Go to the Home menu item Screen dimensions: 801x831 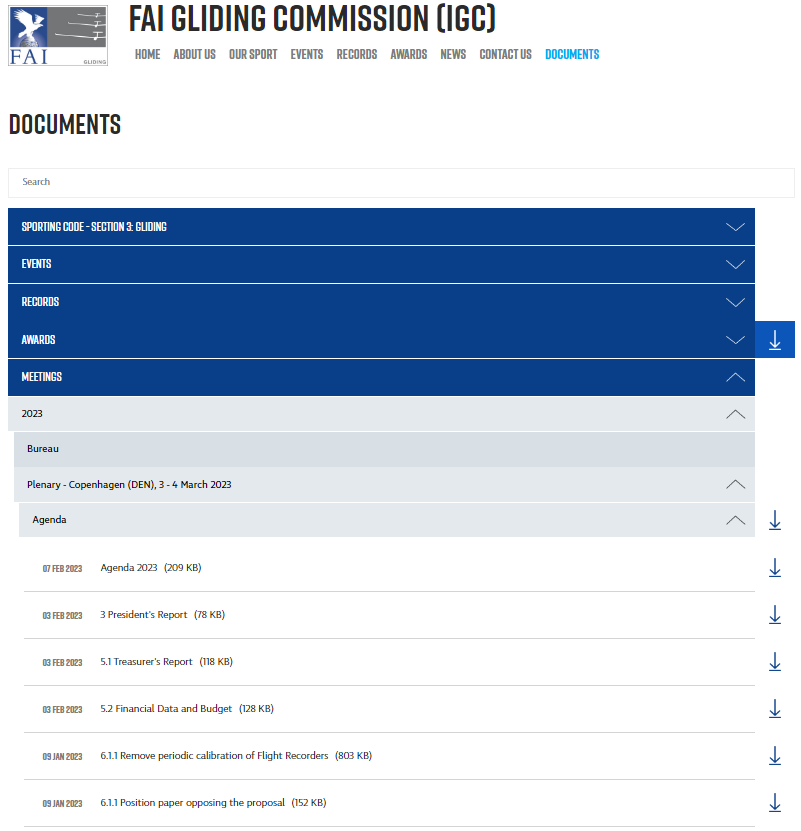(x=147, y=54)
